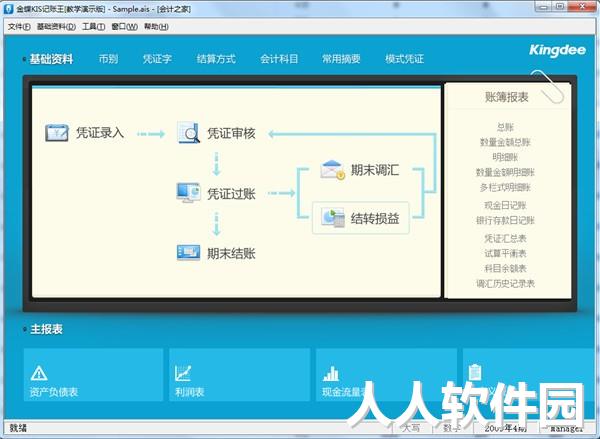Select the 模式凭证 tab
600x439 pixels.
pyautogui.click(x=404, y=59)
